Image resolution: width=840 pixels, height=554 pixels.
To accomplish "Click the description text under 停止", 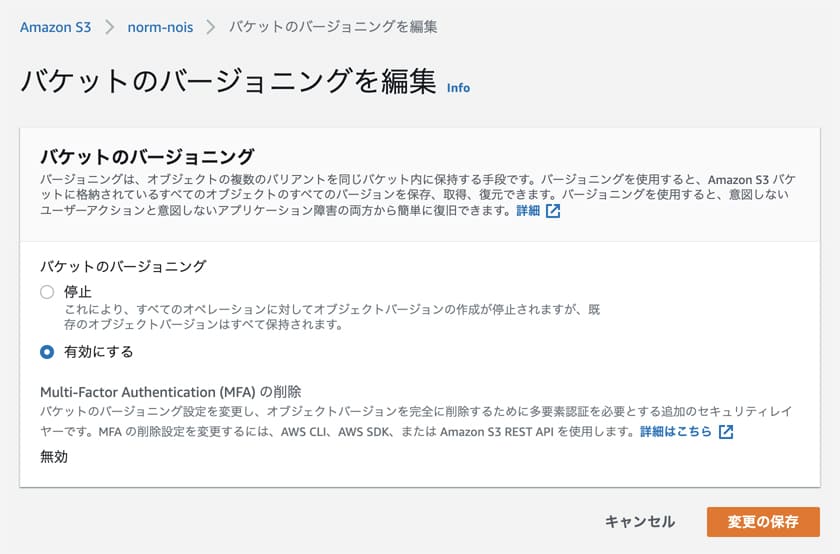I will pyautogui.click(x=330, y=317).
